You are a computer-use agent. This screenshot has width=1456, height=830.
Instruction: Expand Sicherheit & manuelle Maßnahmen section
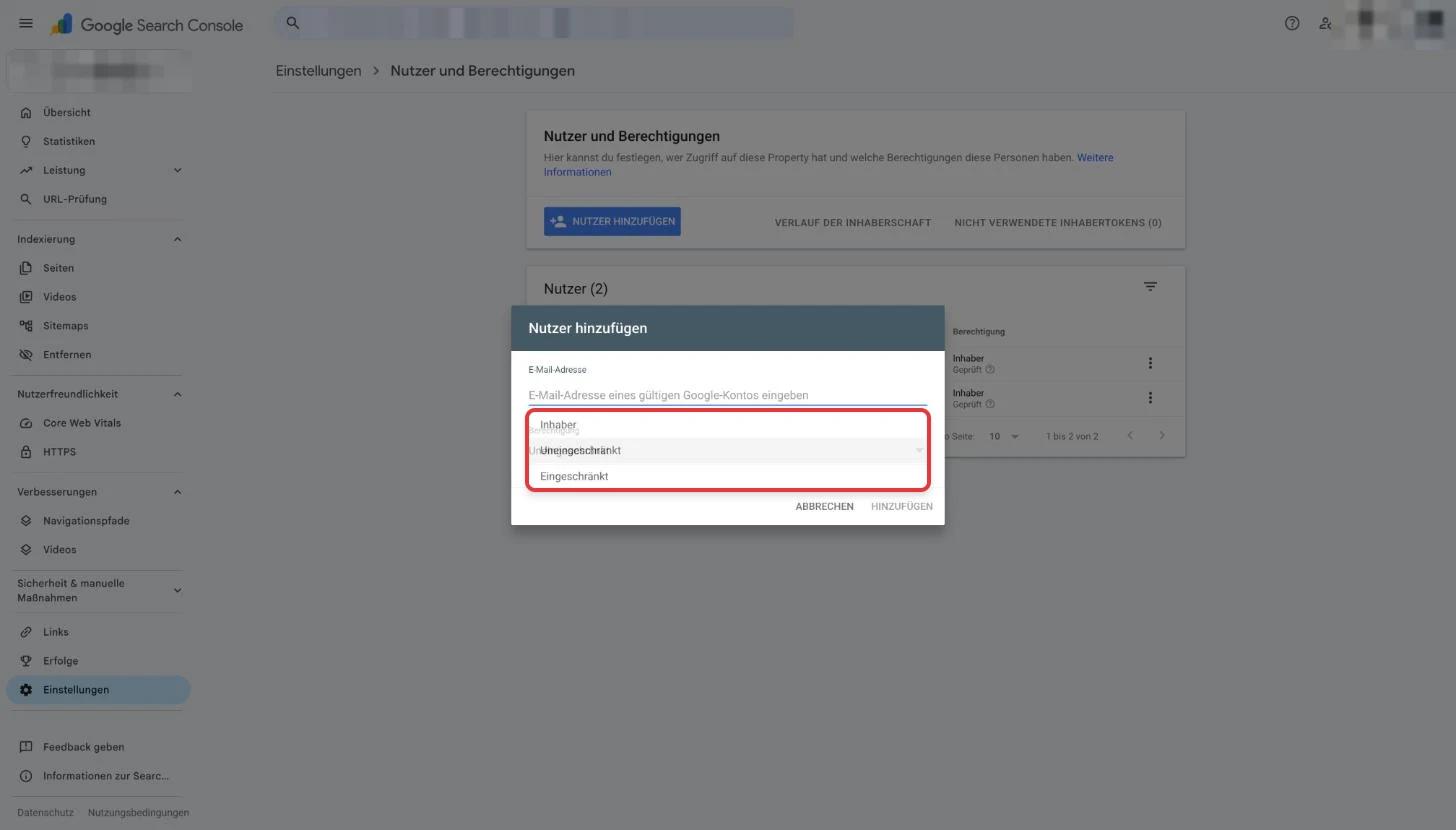click(177, 590)
